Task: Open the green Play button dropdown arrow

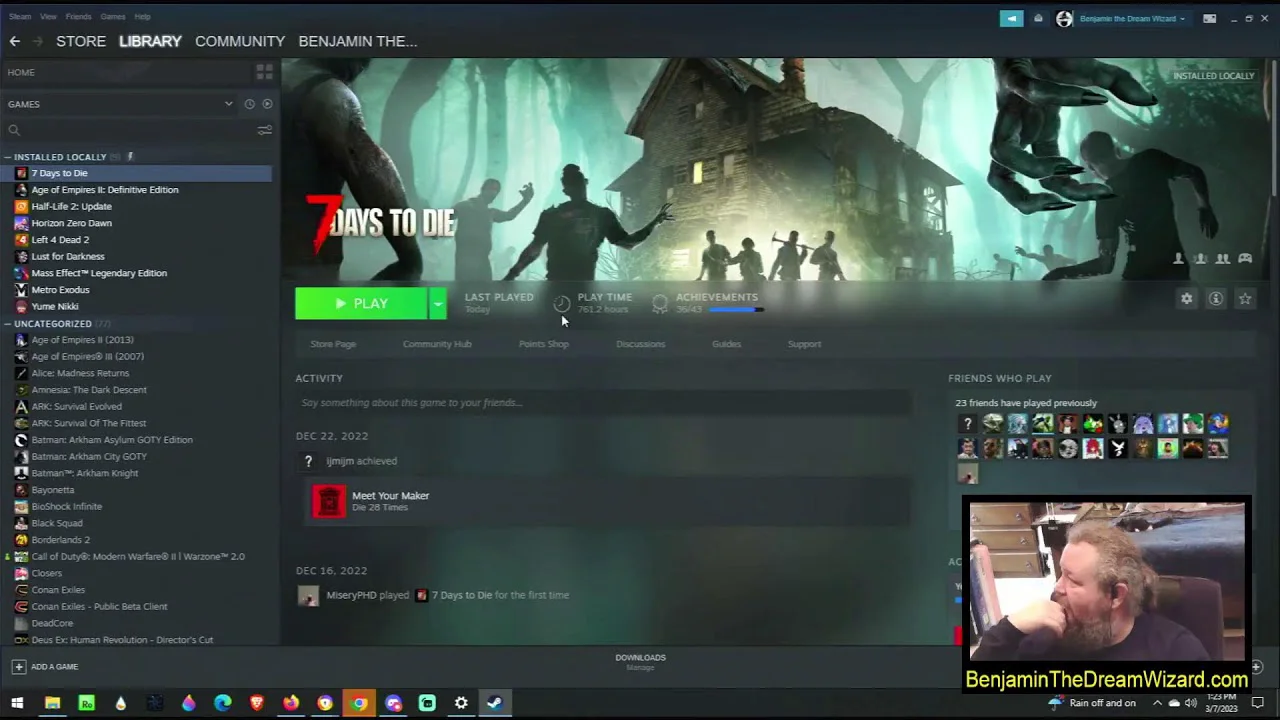Action: coord(437,304)
